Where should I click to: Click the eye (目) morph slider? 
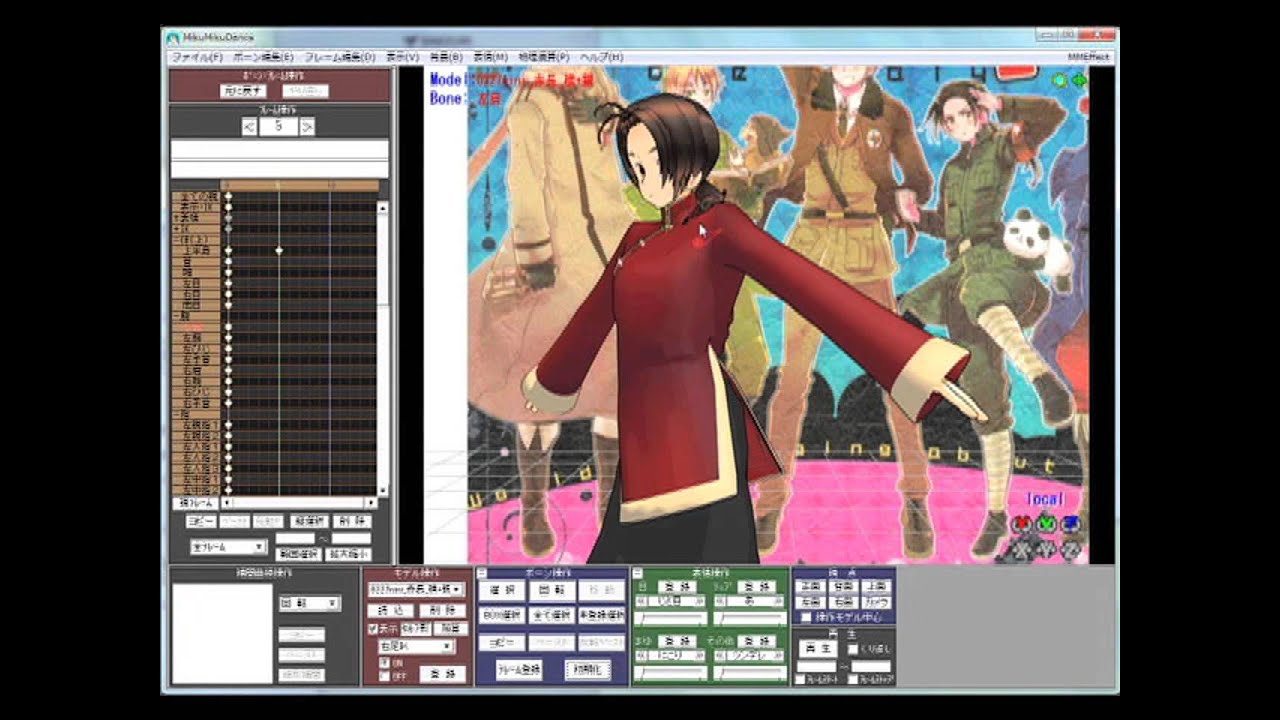point(671,618)
